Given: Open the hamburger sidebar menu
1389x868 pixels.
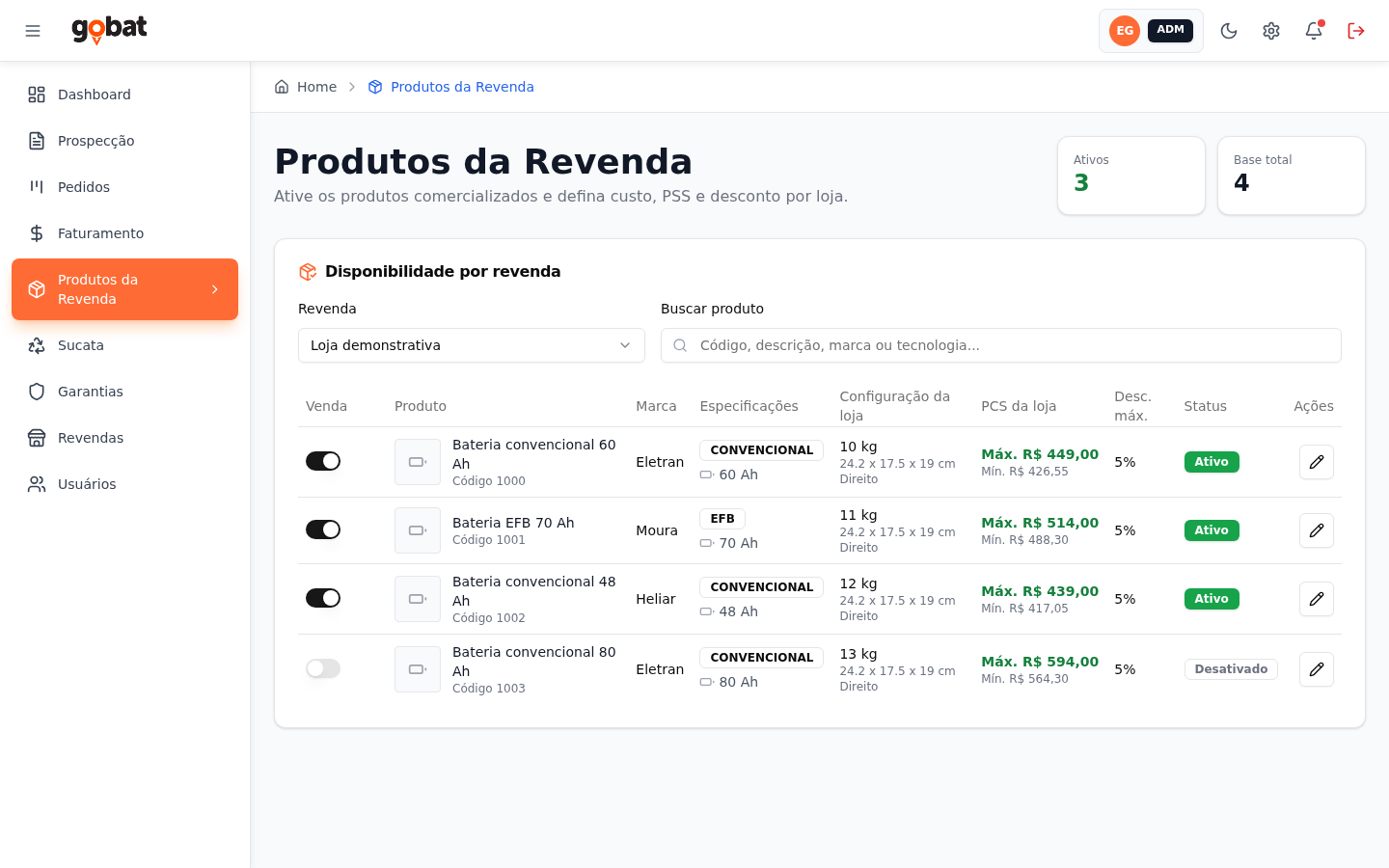Looking at the screenshot, I should (33, 31).
